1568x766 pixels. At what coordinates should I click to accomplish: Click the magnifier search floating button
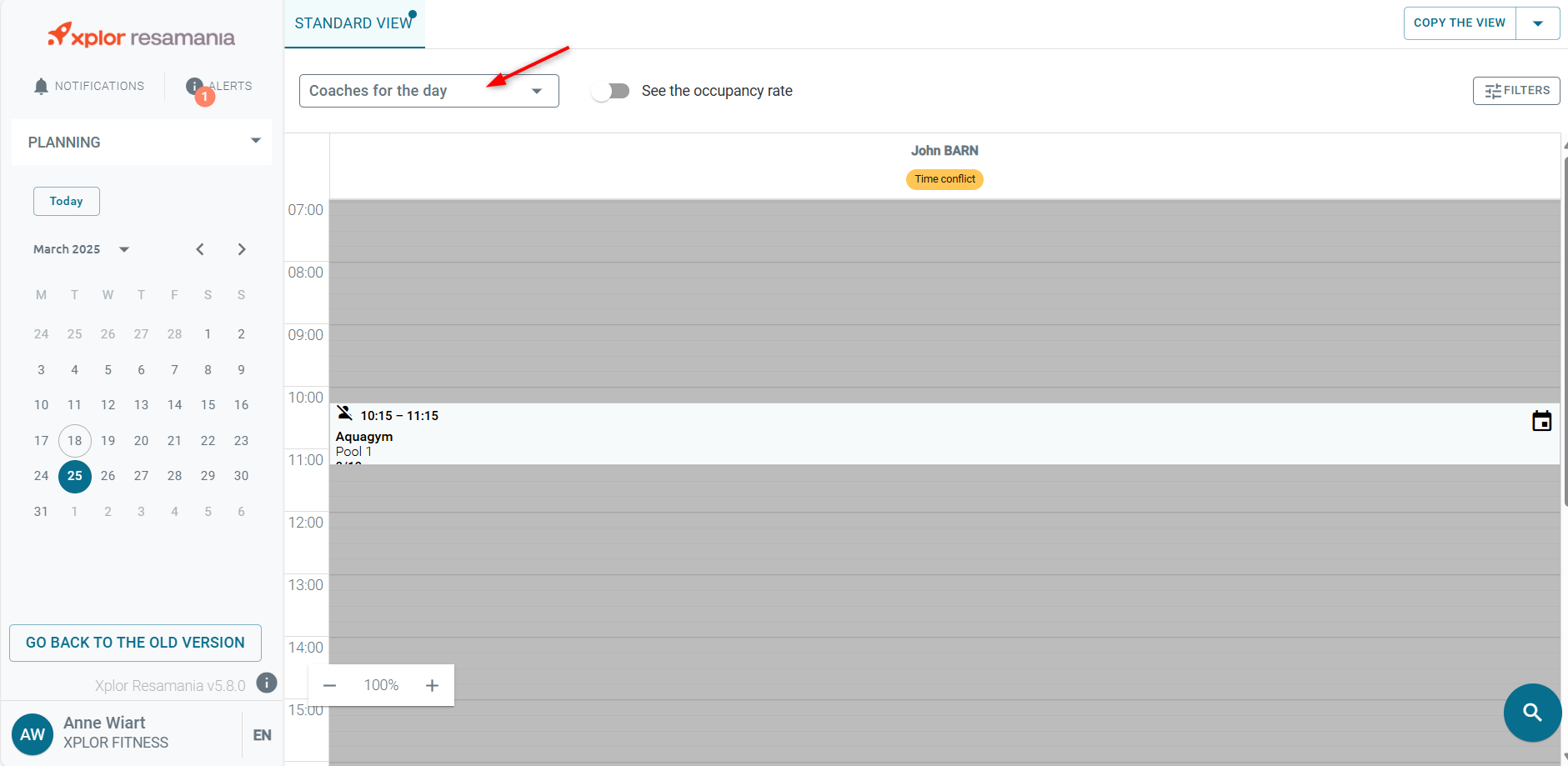point(1531,713)
